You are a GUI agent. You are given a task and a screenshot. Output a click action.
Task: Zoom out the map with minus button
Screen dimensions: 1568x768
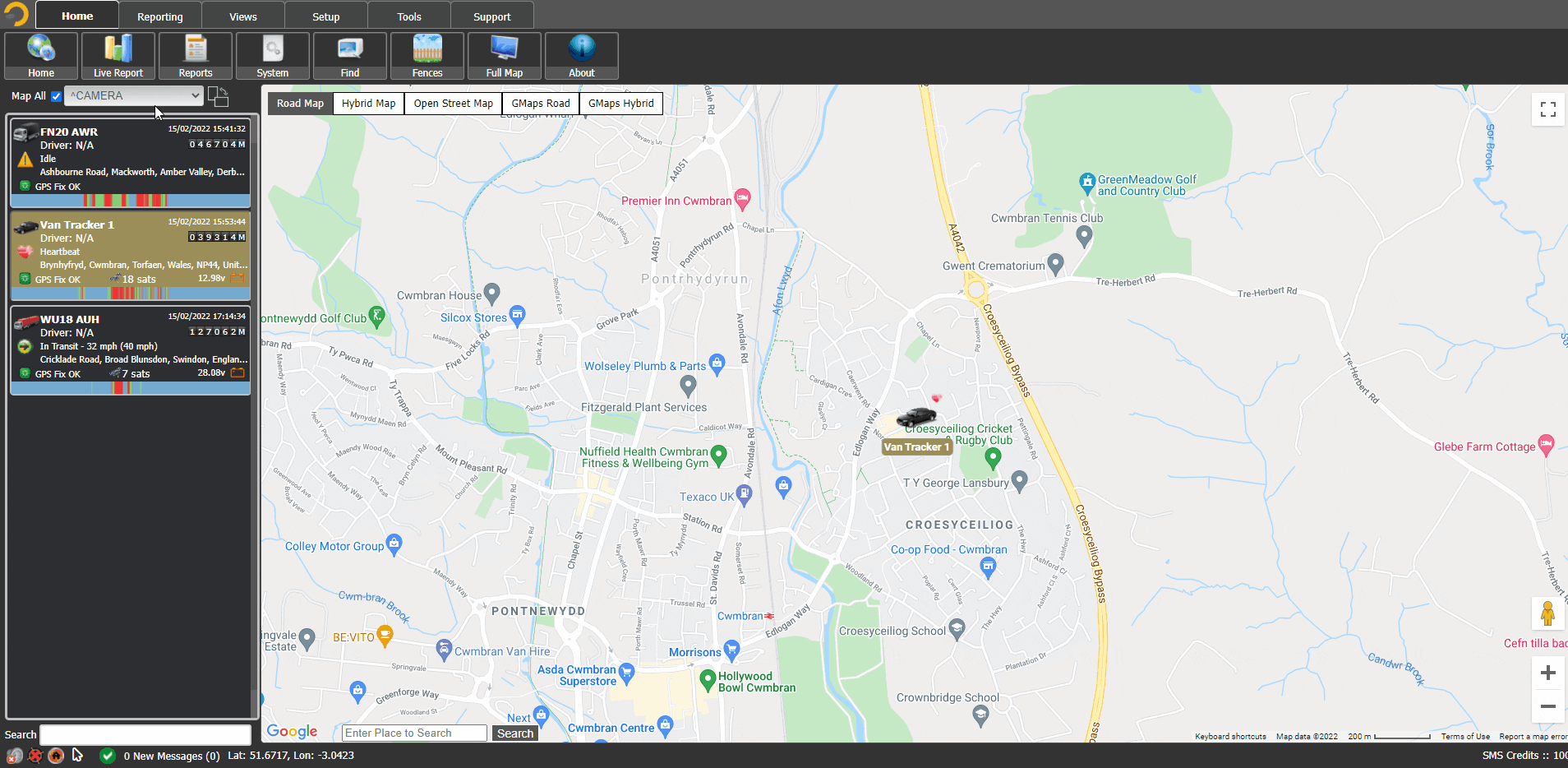1548,706
